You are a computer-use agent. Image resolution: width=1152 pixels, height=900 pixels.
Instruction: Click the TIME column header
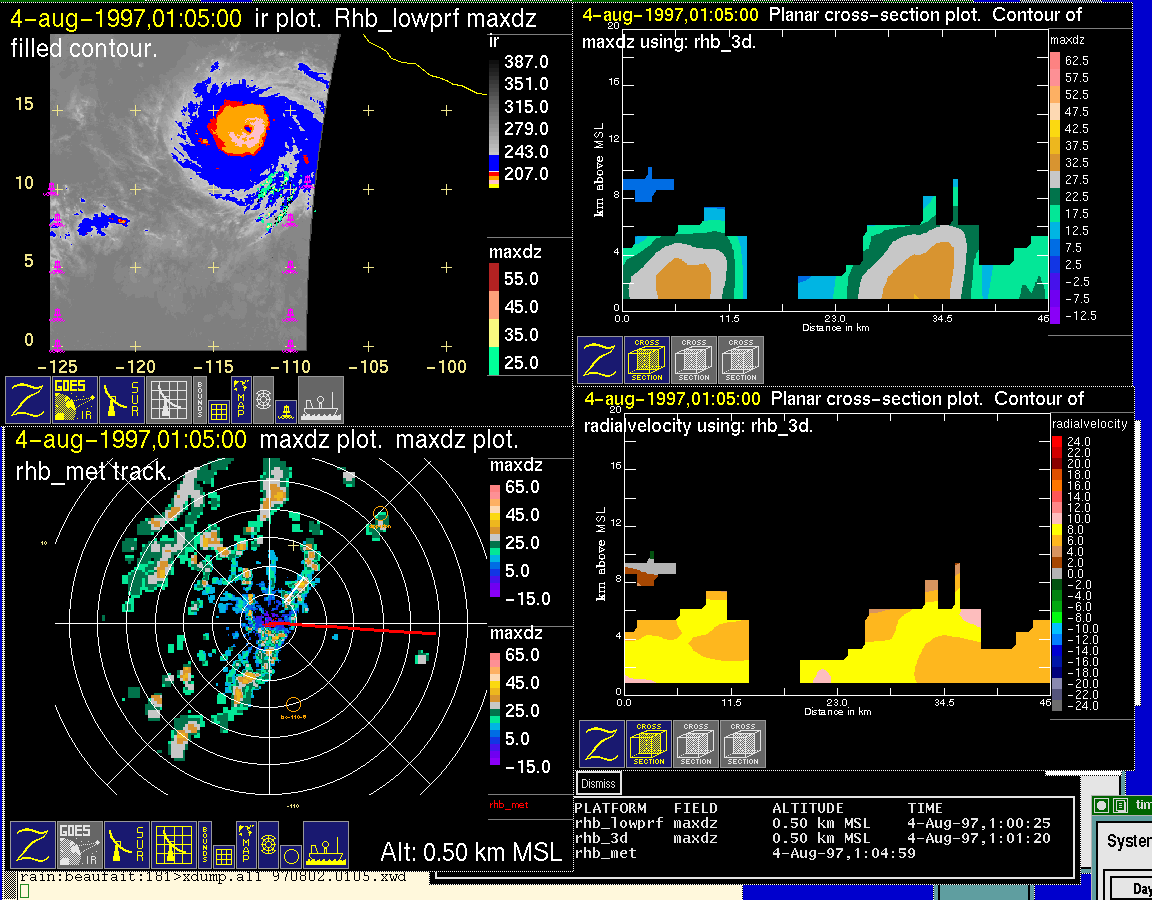coord(925,808)
